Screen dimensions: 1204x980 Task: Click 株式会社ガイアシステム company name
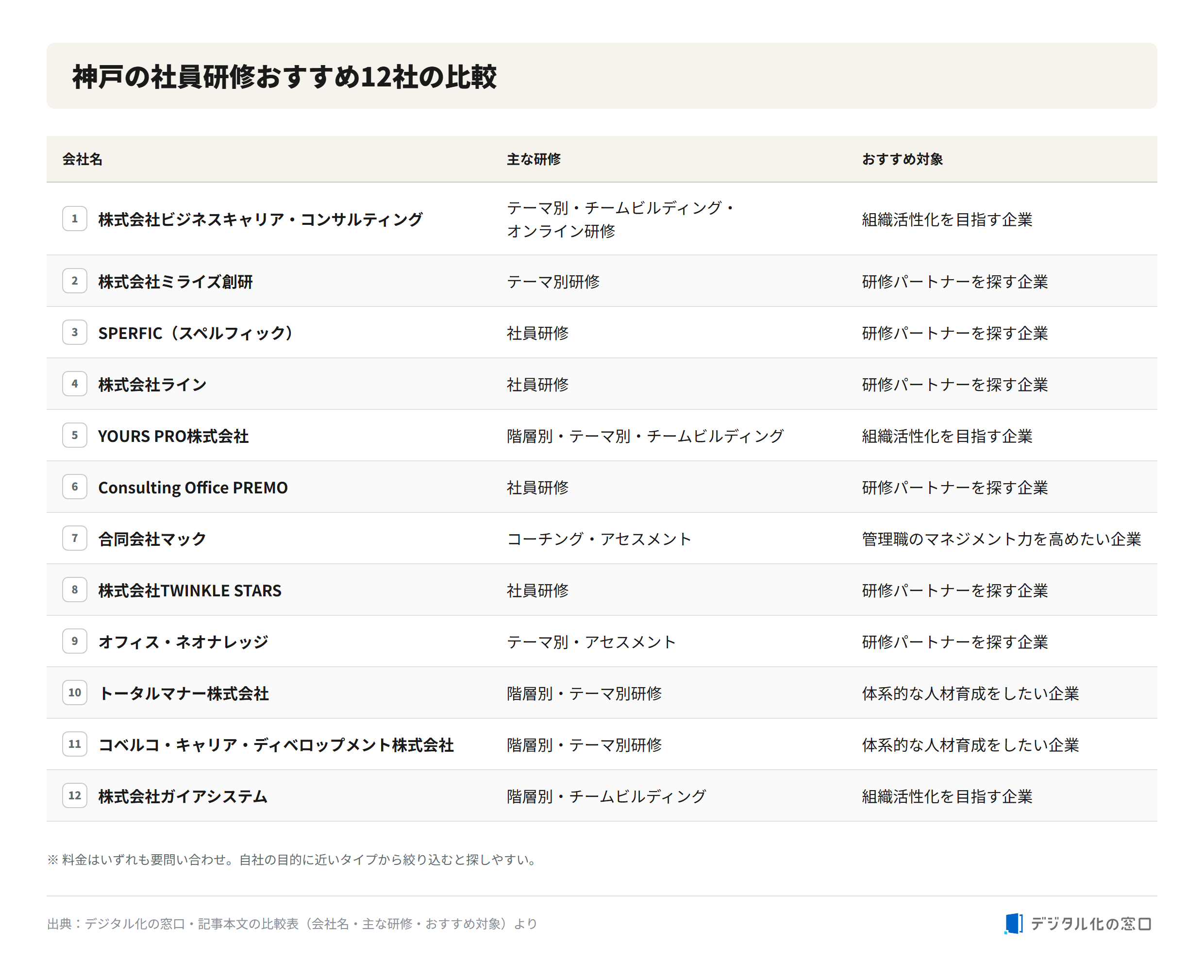tap(183, 796)
